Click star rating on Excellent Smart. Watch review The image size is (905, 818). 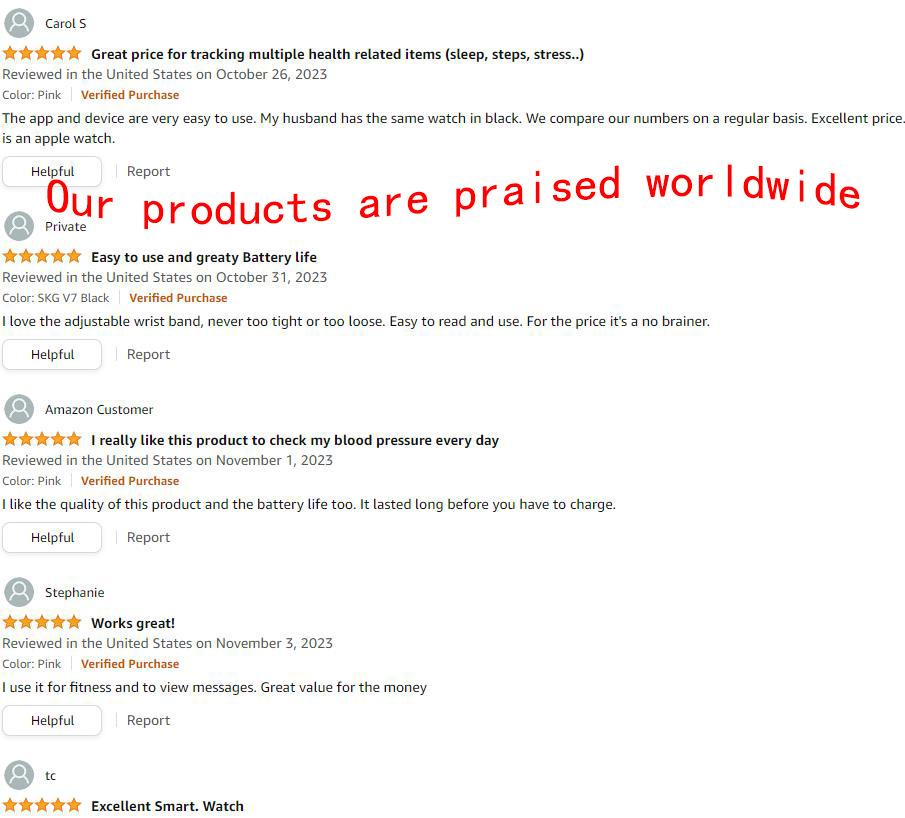[x=42, y=806]
